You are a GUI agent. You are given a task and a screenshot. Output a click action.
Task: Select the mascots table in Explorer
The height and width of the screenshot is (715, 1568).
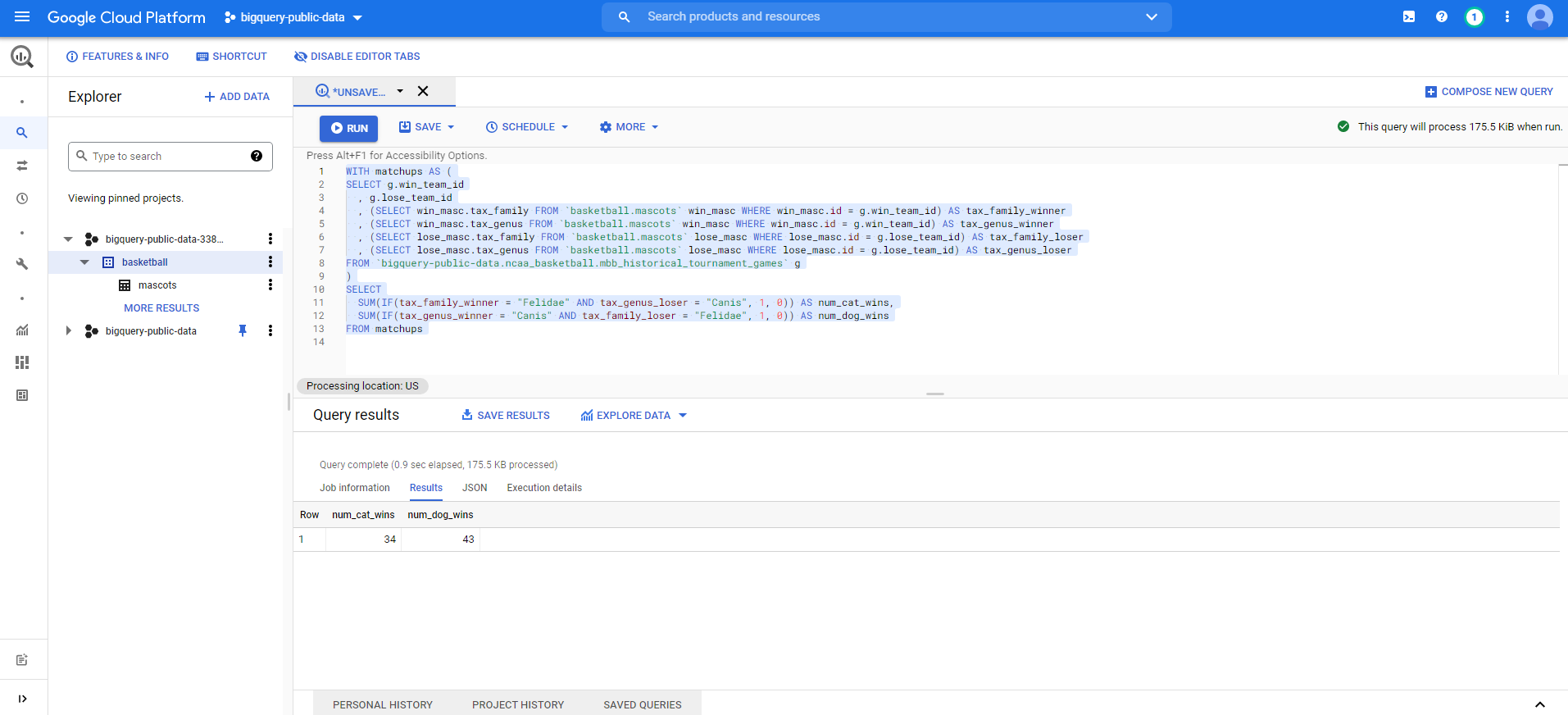click(157, 285)
